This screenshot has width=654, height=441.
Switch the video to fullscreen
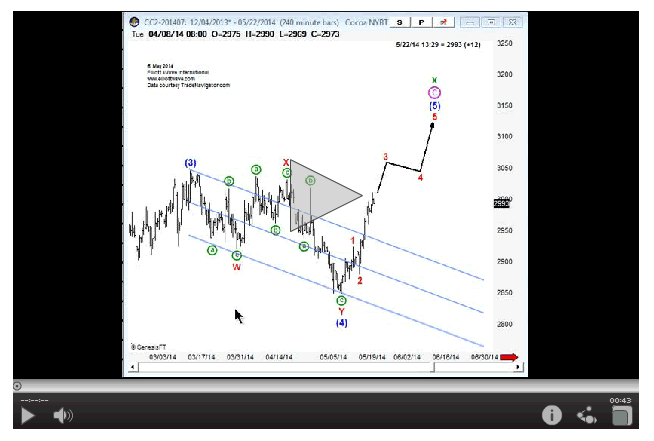[621, 415]
